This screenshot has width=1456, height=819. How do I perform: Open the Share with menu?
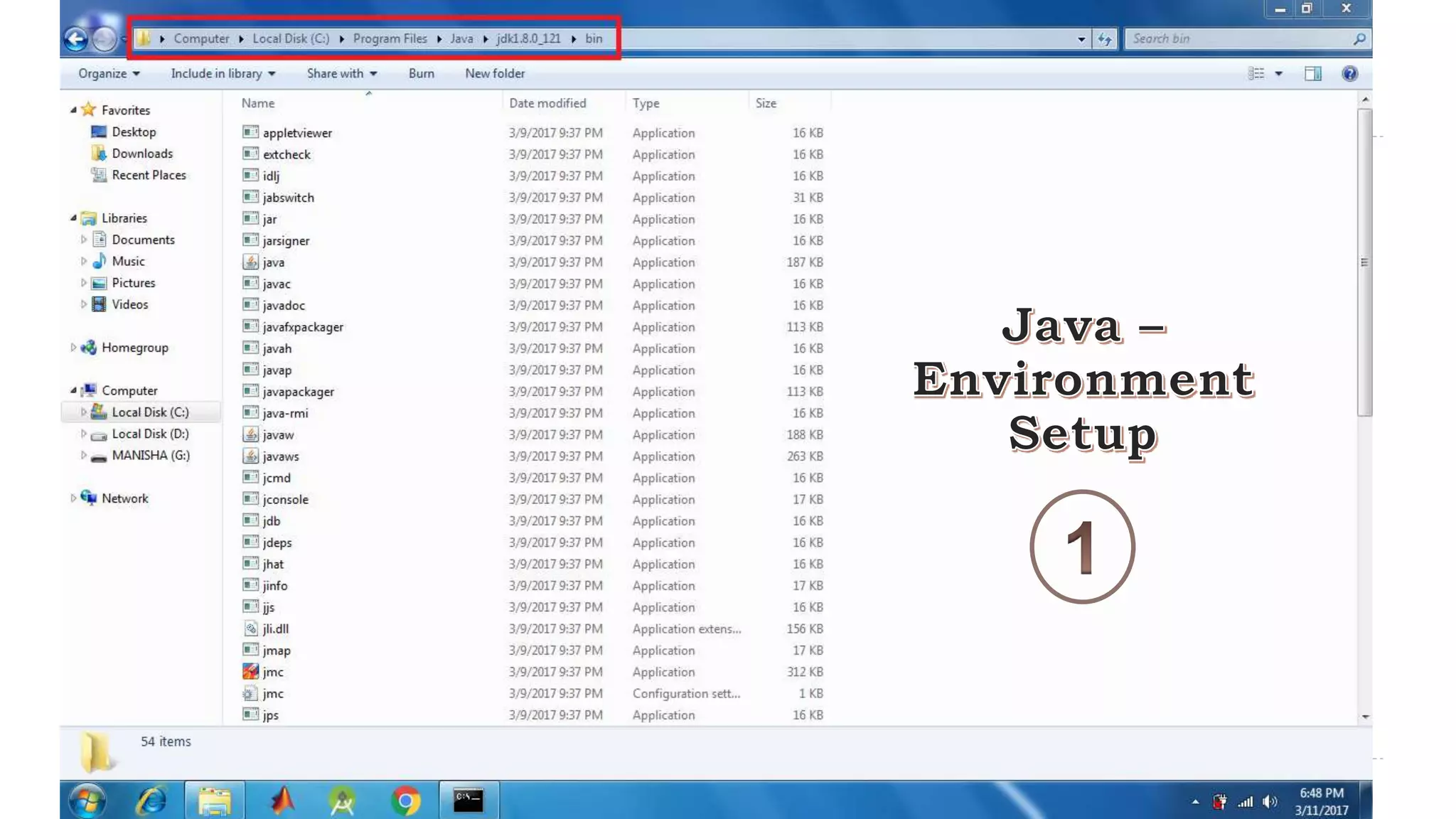pos(341,73)
